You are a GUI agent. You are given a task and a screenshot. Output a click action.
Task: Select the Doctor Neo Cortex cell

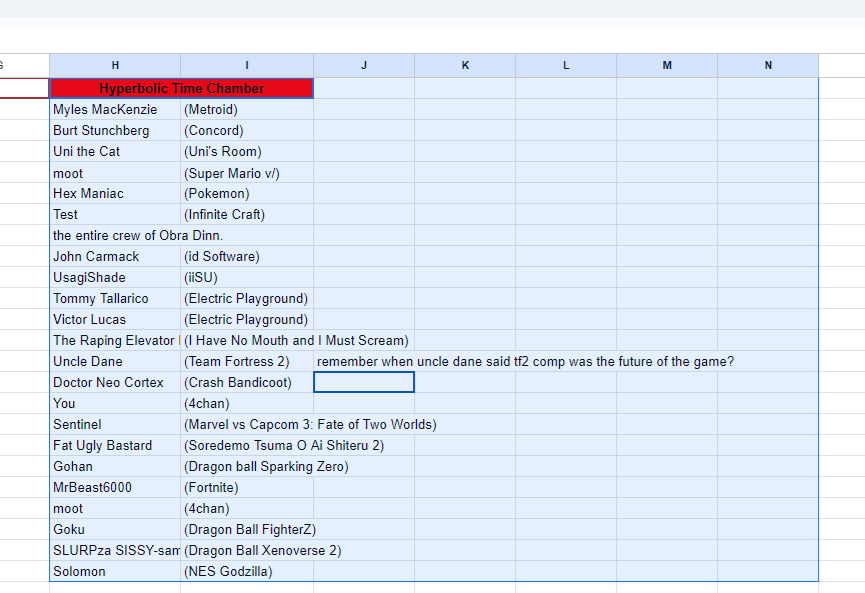tap(115, 382)
